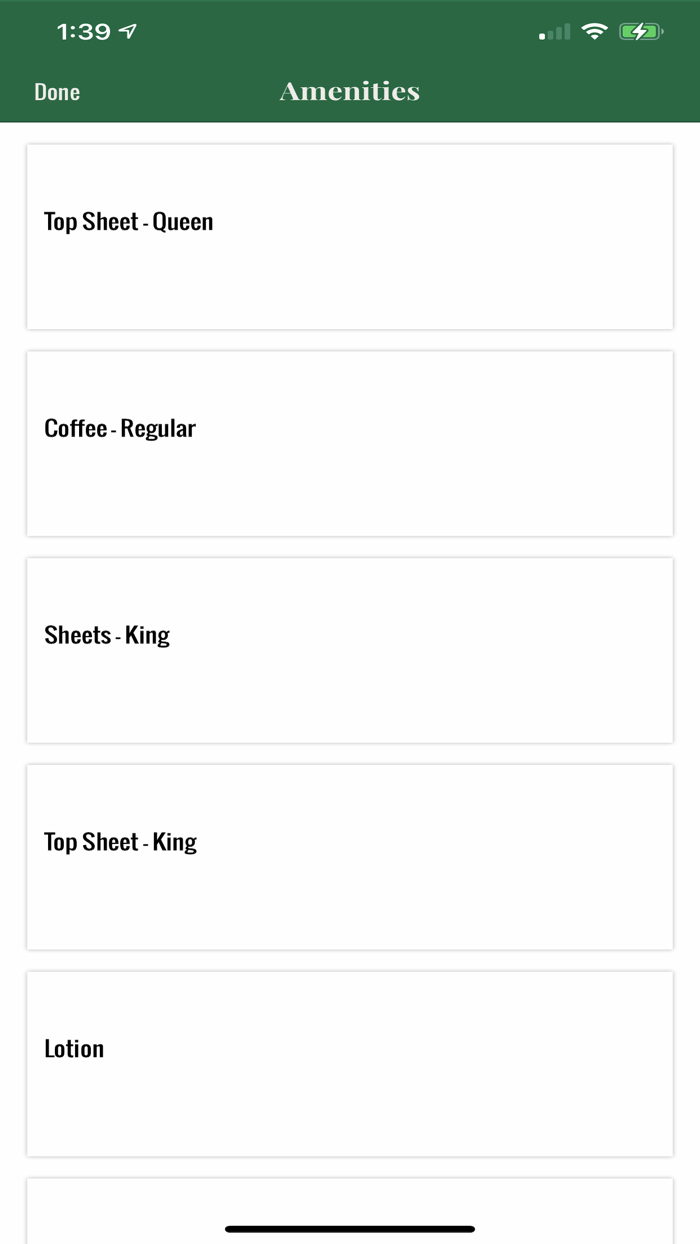Click the "Coffee - Regular" text label
Image resolution: width=700 pixels, height=1244 pixels.
(120, 429)
